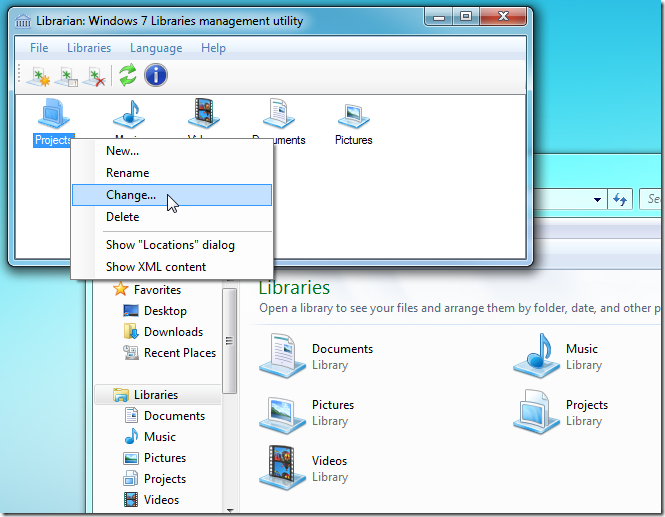665x517 pixels.
Task: Open Pictures under Libraries in sidebar
Action: 155,458
